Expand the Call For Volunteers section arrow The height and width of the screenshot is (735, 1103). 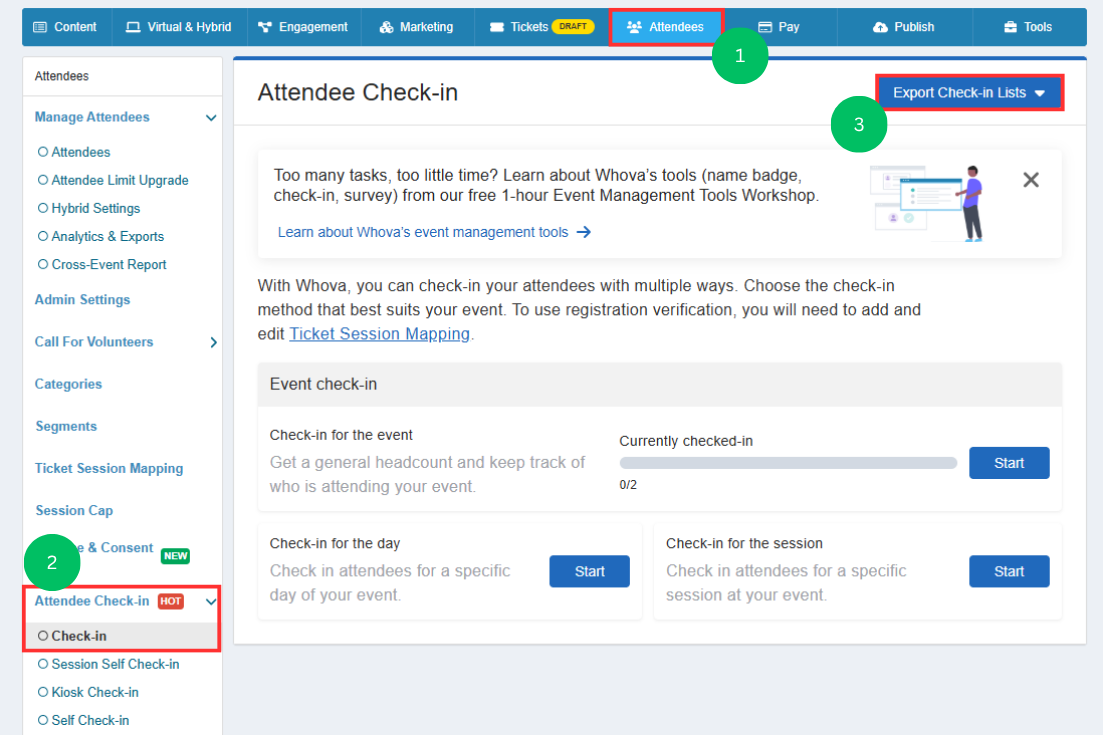tap(213, 343)
